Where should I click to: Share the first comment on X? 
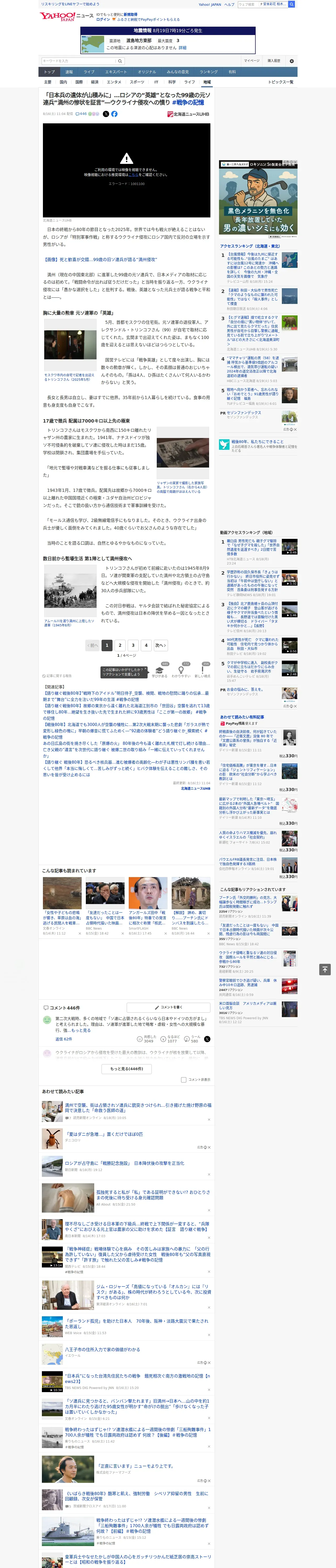(207, 1039)
